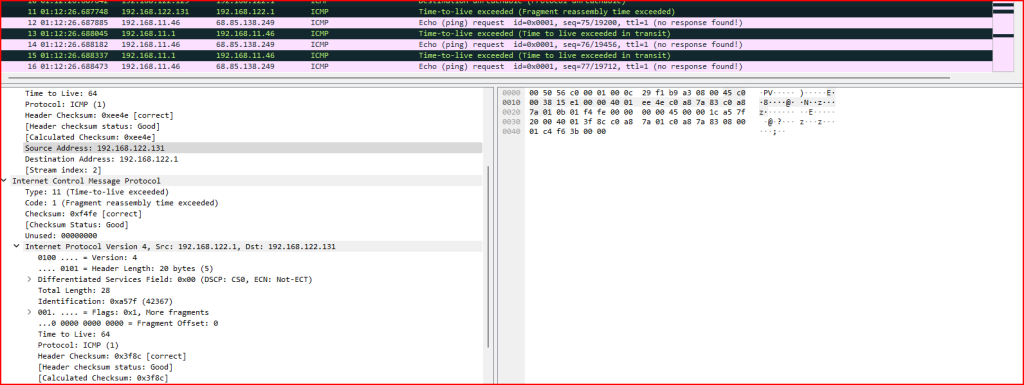Select [Calculated Checksum: 0xee4e] line
The height and width of the screenshot is (385, 1024).
point(90,137)
